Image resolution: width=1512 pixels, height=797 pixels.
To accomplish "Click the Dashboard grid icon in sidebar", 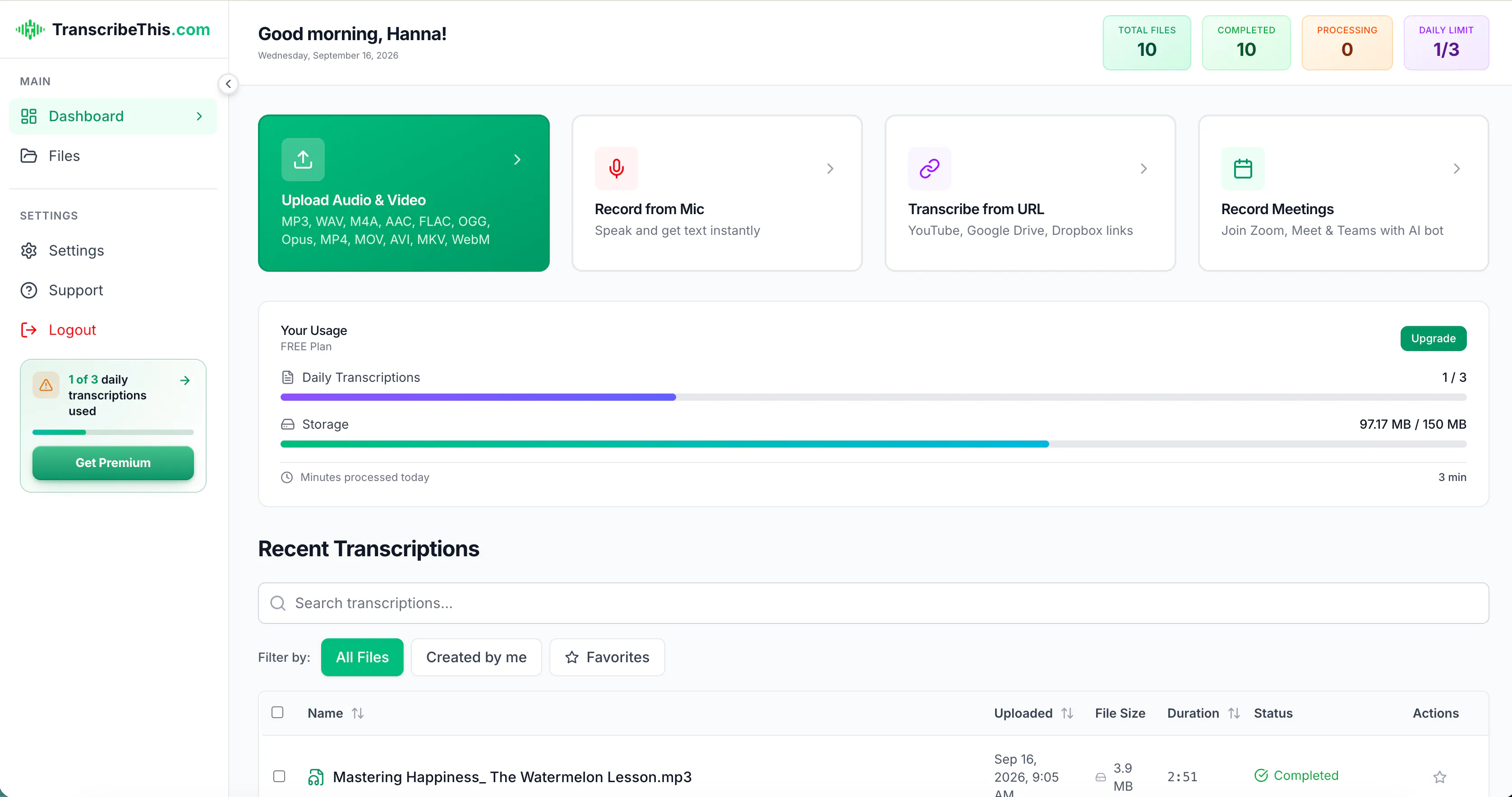I will click(29, 116).
